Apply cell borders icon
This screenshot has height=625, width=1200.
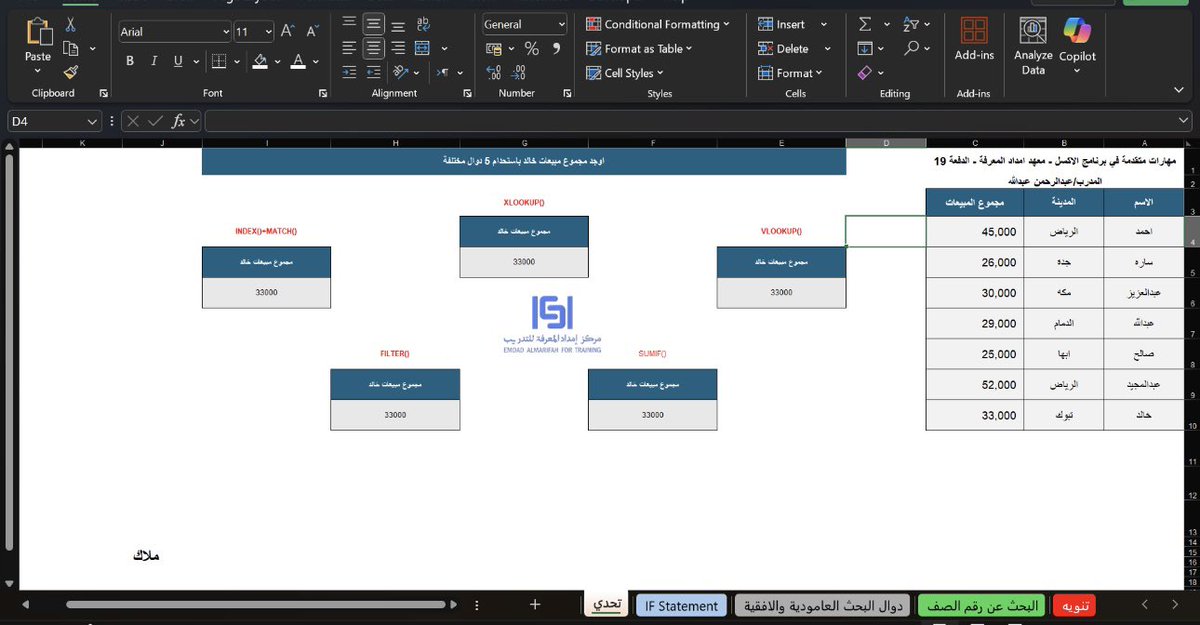218,61
